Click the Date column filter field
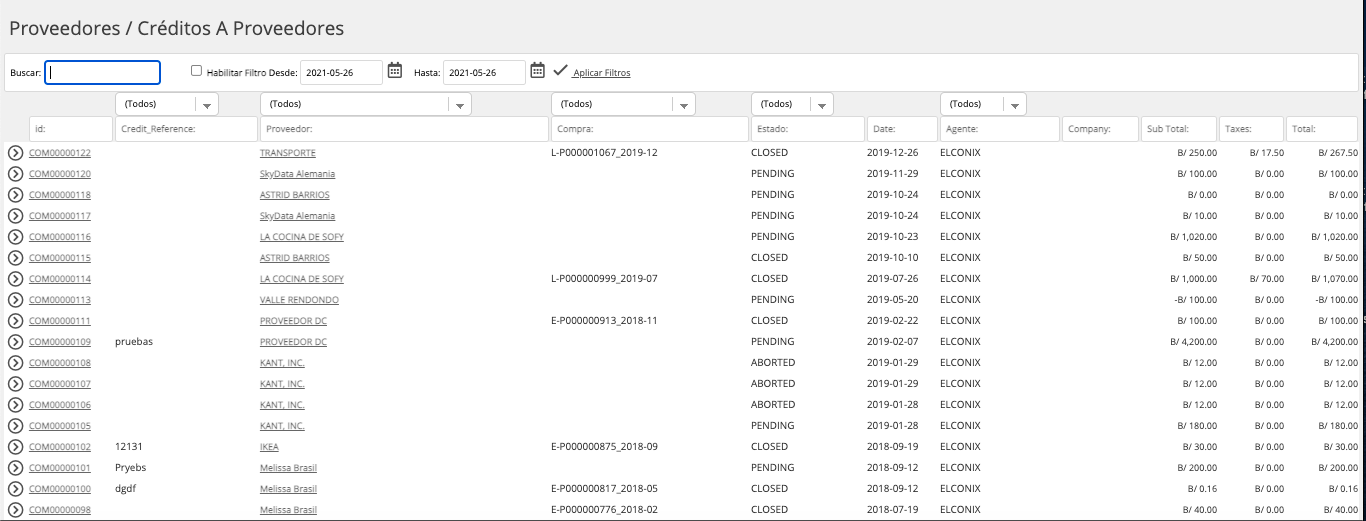1366x521 pixels. pyautogui.click(x=901, y=129)
